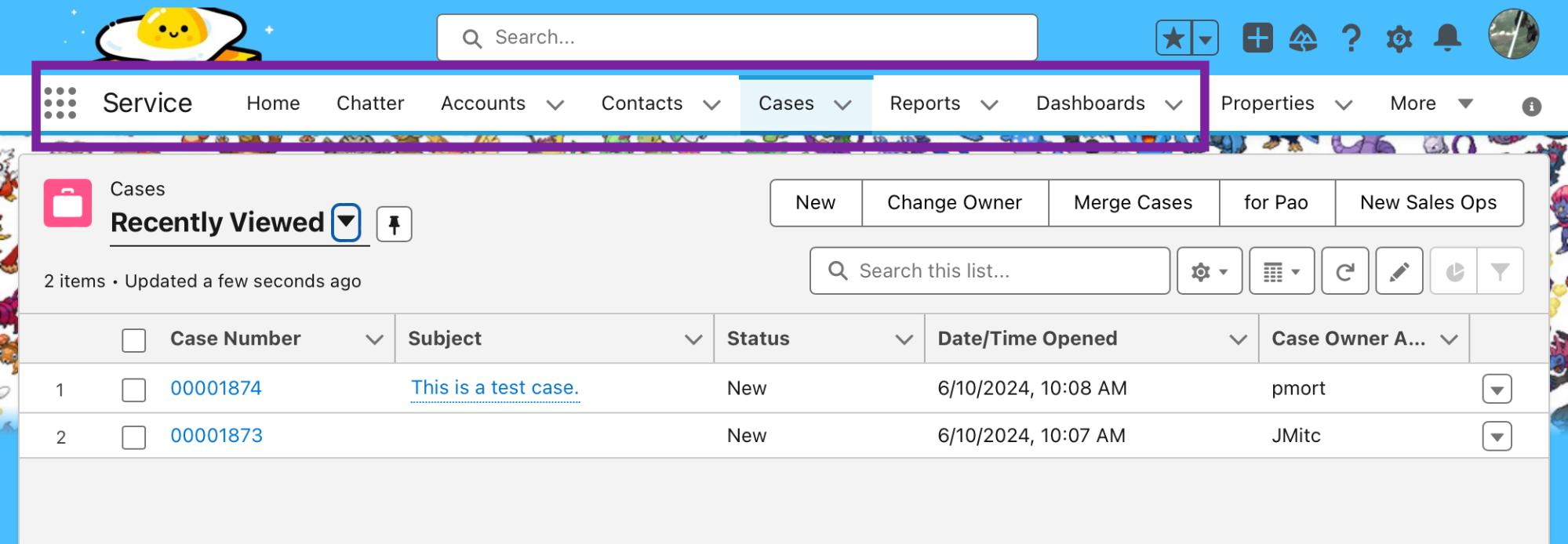Open the Accounts tab dropdown chevron
1568x544 pixels.
pos(555,105)
